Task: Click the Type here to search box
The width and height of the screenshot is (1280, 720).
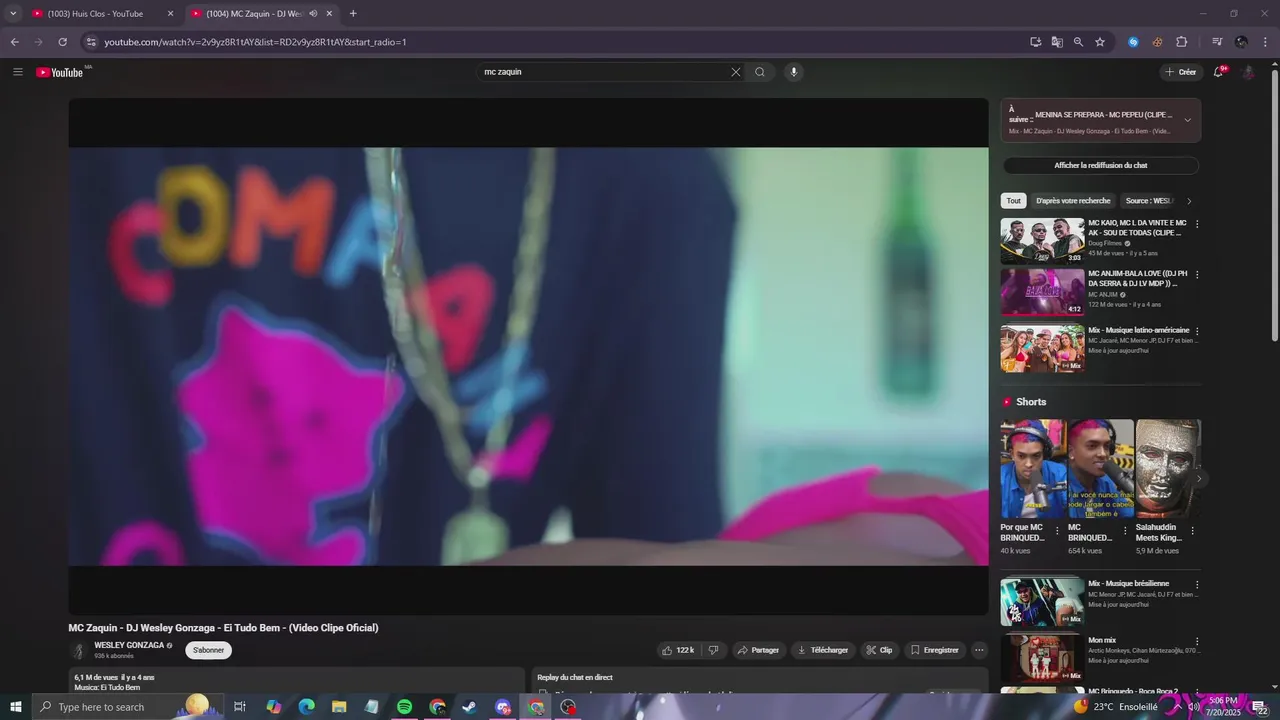Action: (128, 707)
